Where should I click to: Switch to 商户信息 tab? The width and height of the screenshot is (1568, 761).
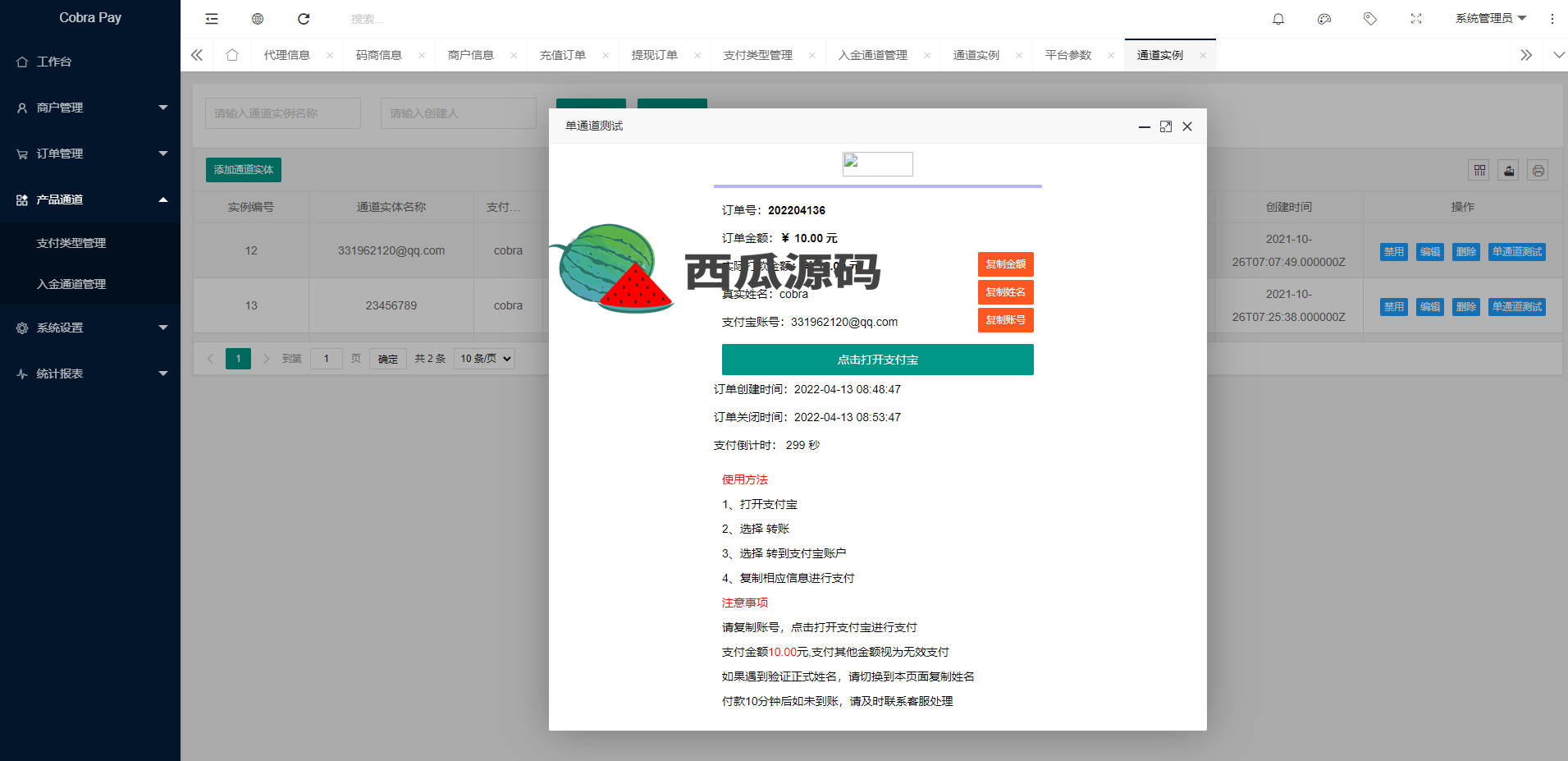coord(471,55)
